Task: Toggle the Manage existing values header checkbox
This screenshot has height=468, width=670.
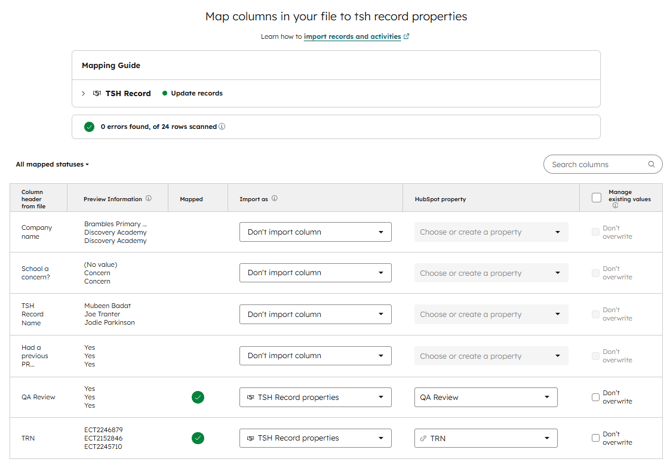Action: point(597,198)
